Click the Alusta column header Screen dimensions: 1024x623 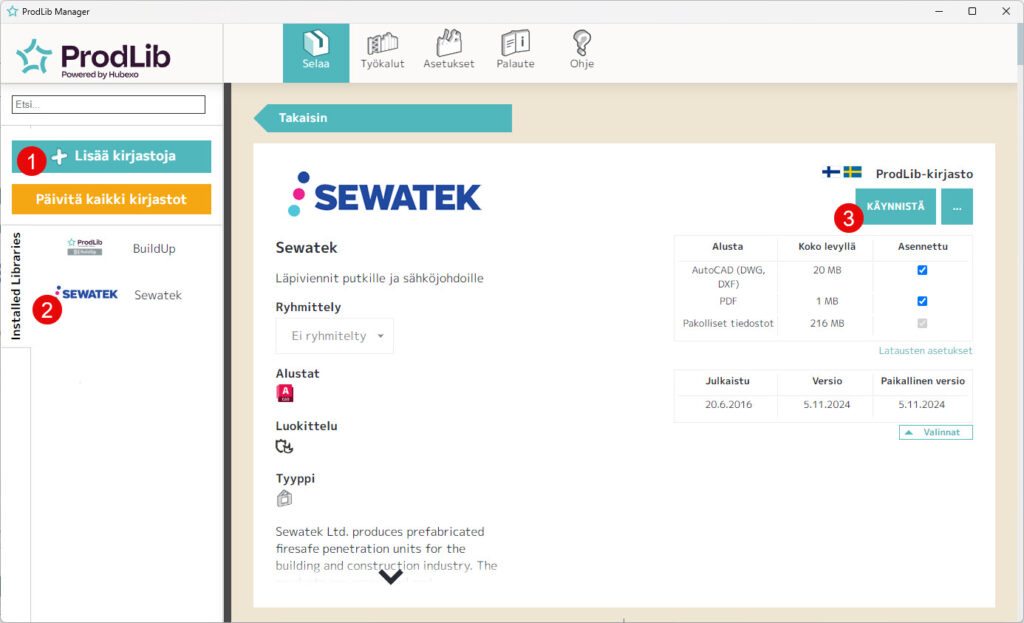(x=728, y=246)
